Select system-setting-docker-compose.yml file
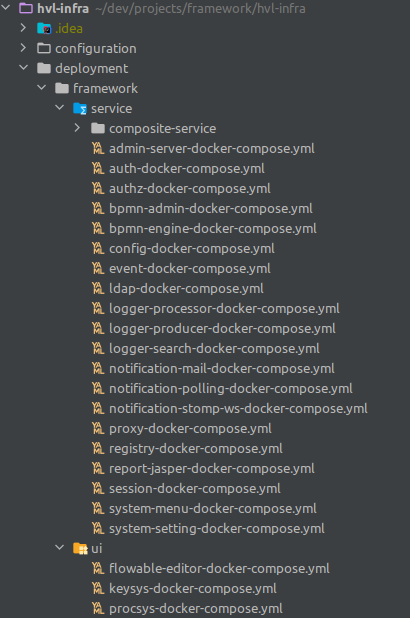 (x=217, y=529)
